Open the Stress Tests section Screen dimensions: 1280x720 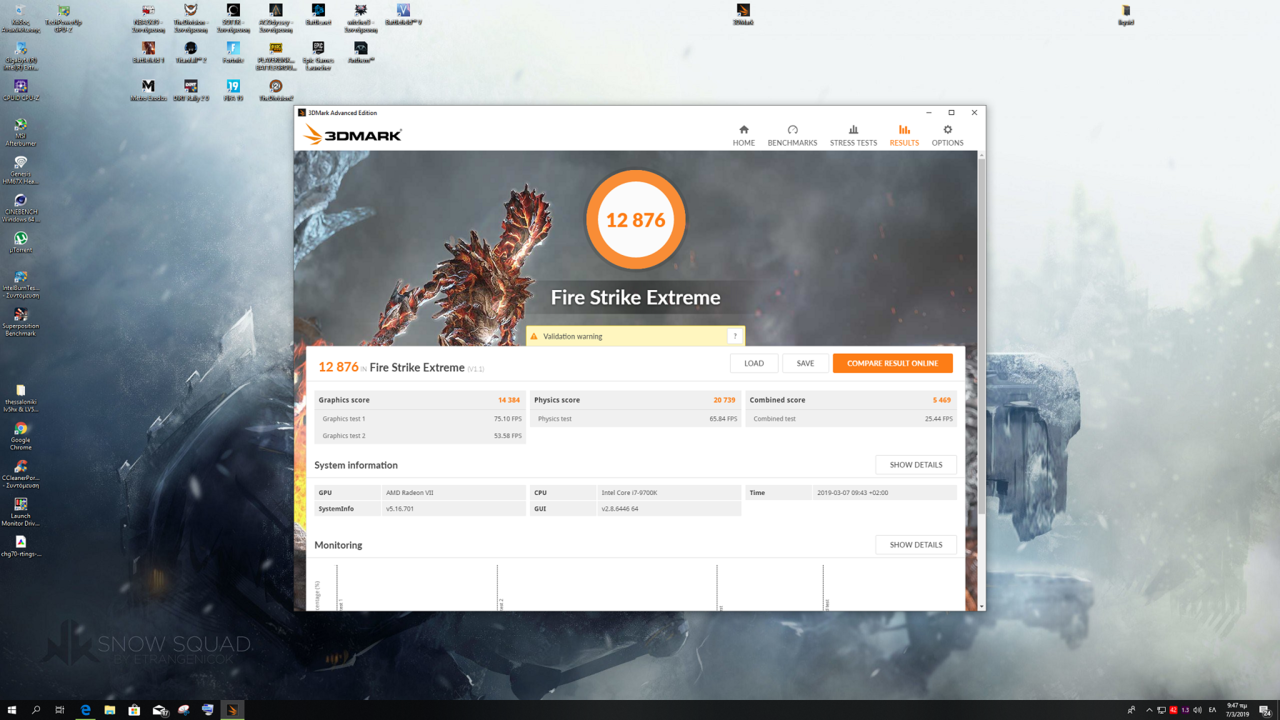pyautogui.click(x=853, y=136)
